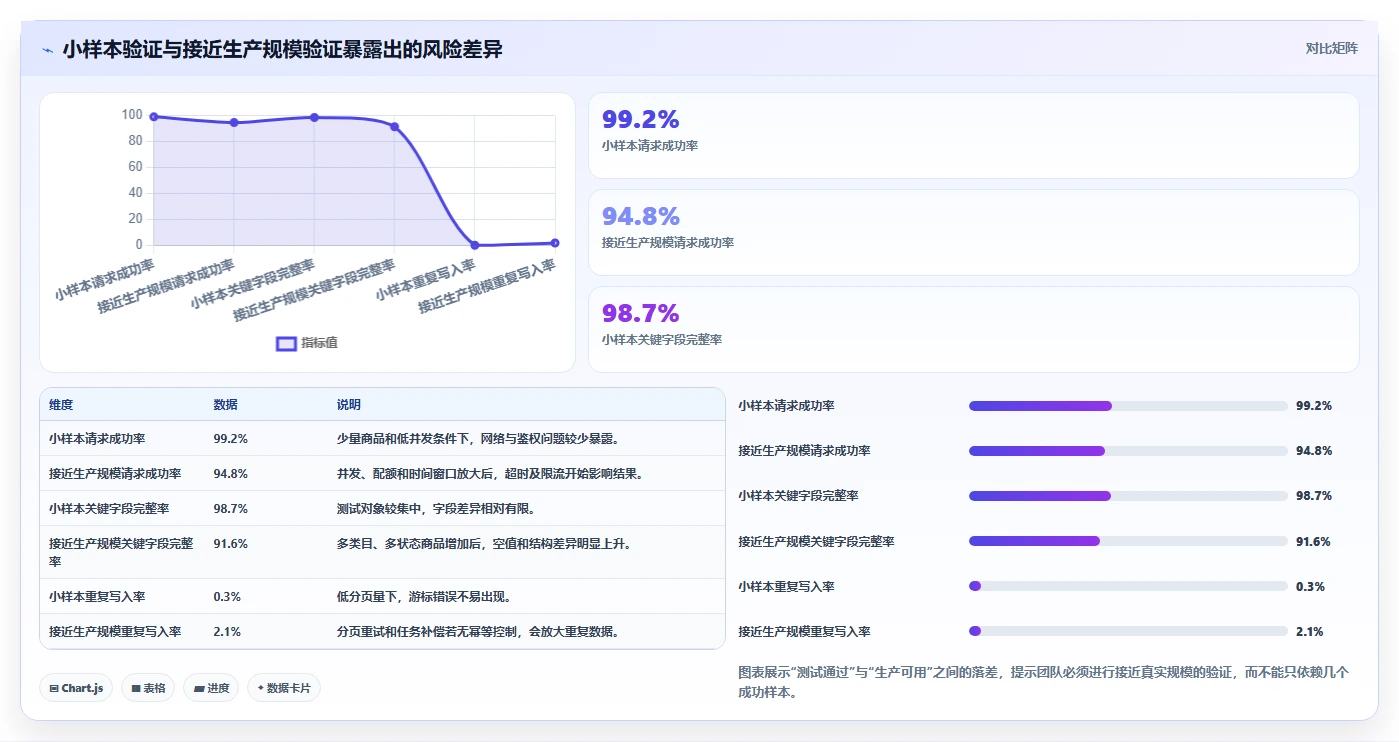This screenshot has height=742, width=1399.
Task: Click the 2.1% value in table
Action: pyautogui.click(x=227, y=632)
